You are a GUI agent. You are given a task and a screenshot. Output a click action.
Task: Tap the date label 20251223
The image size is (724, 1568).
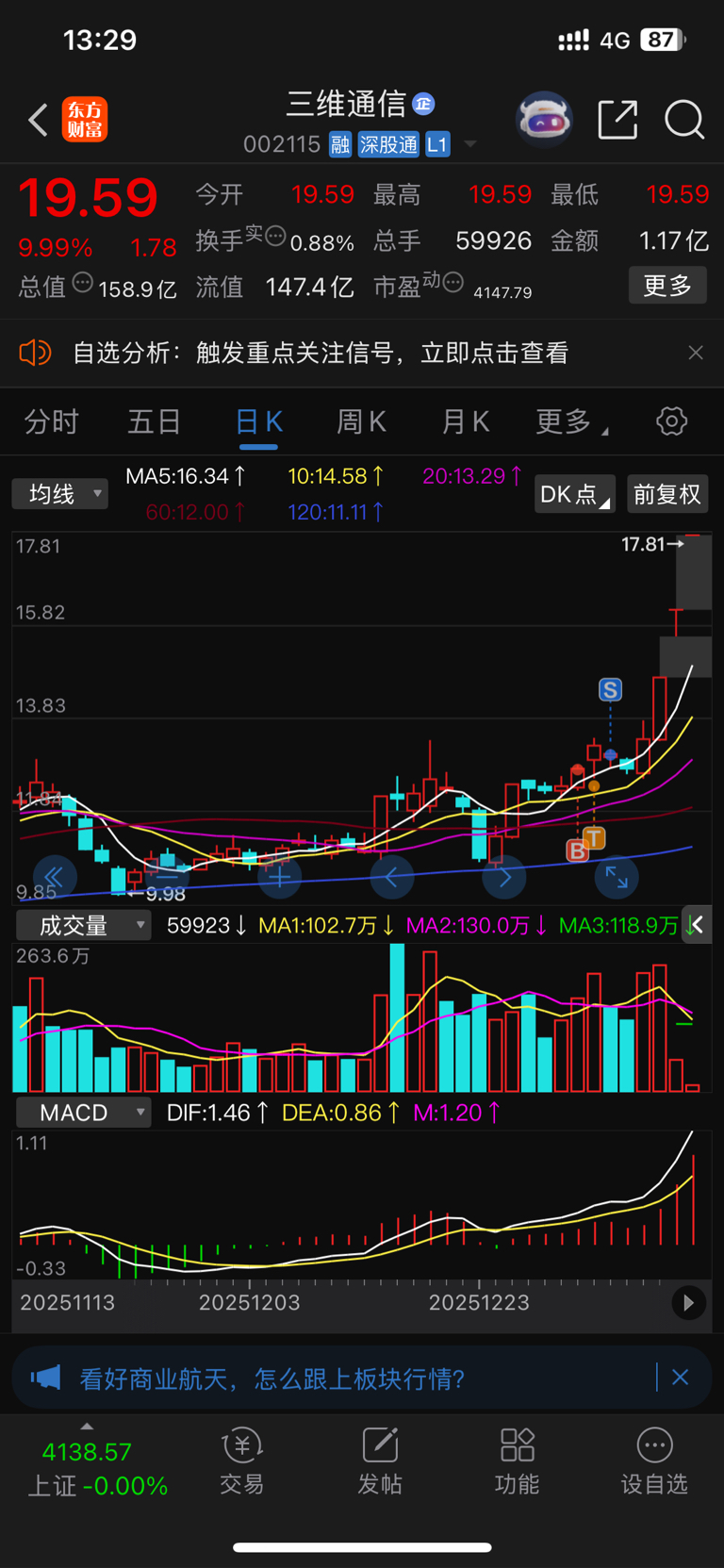[479, 1303]
